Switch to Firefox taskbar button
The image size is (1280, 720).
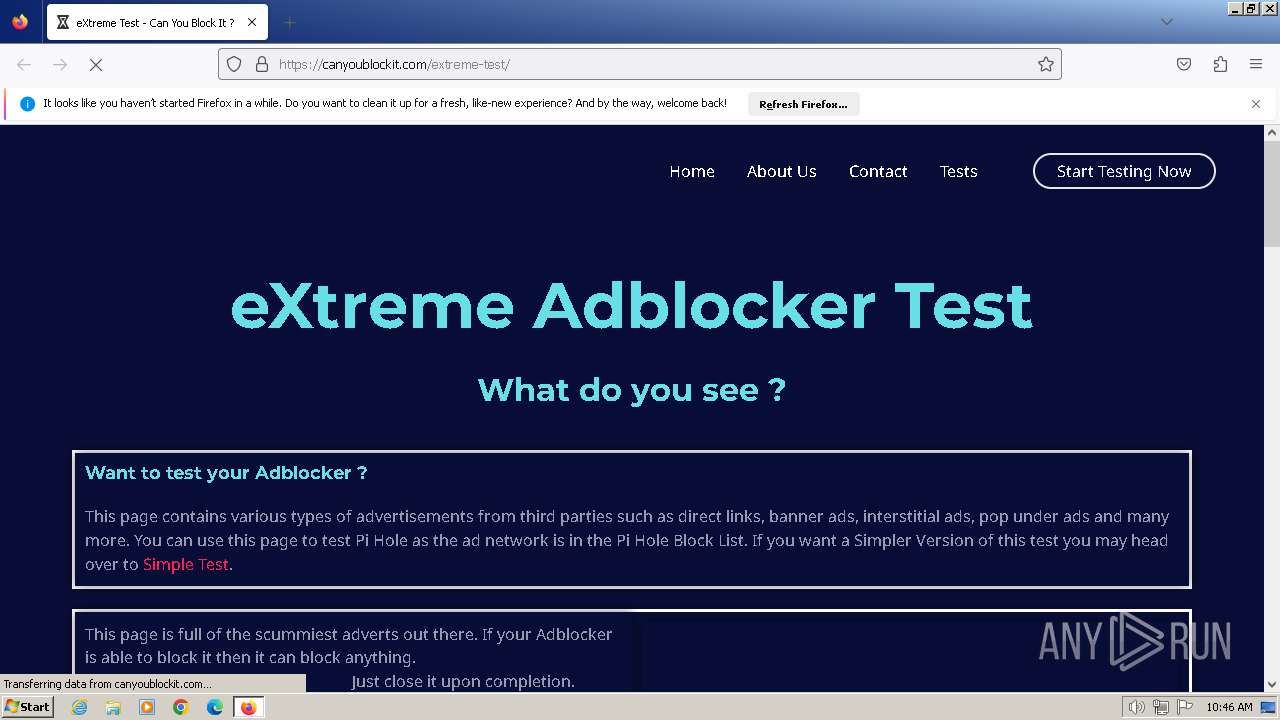(x=248, y=707)
